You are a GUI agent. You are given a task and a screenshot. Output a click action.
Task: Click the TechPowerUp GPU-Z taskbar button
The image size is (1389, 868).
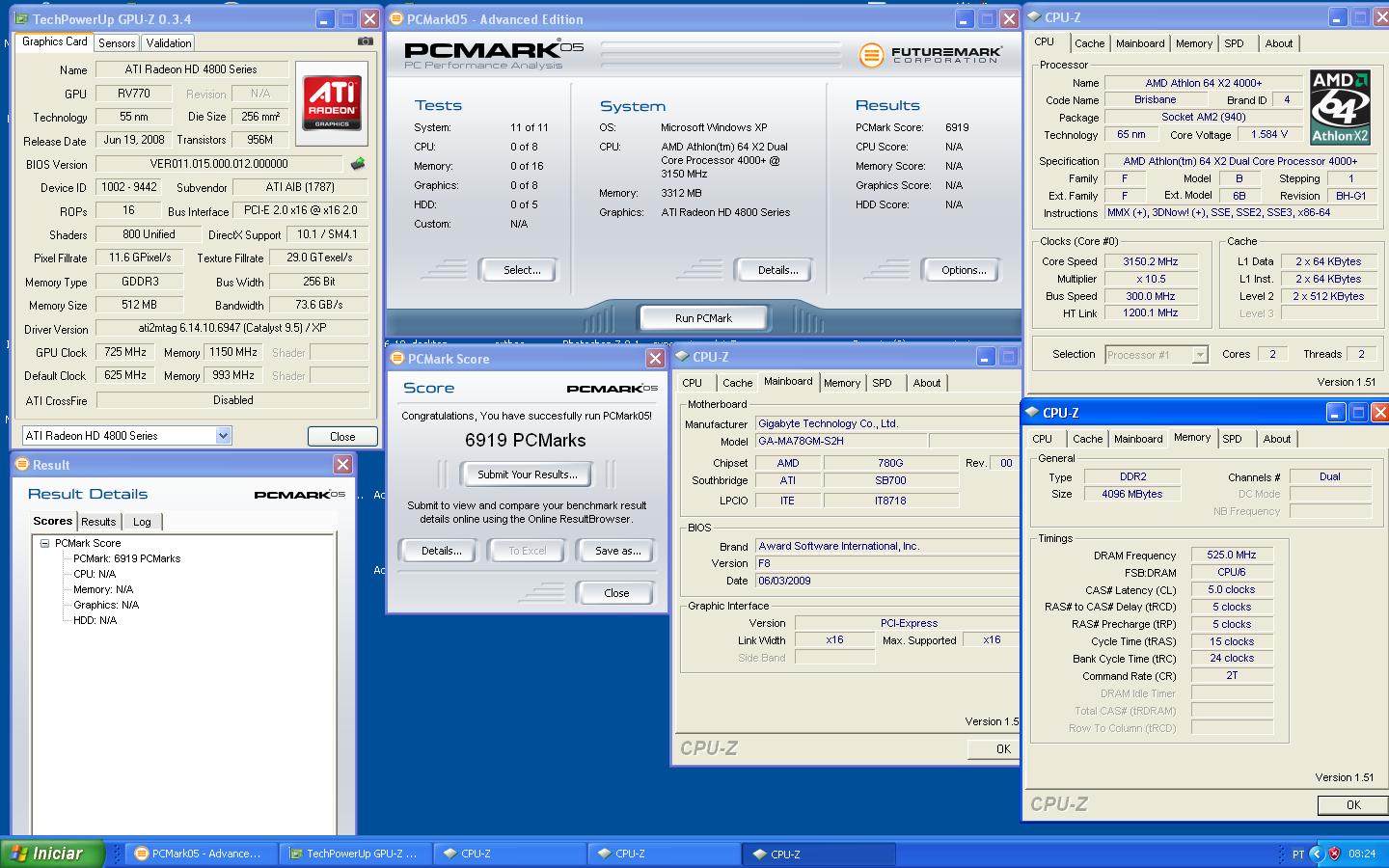pyautogui.click(x=355, y=854)
